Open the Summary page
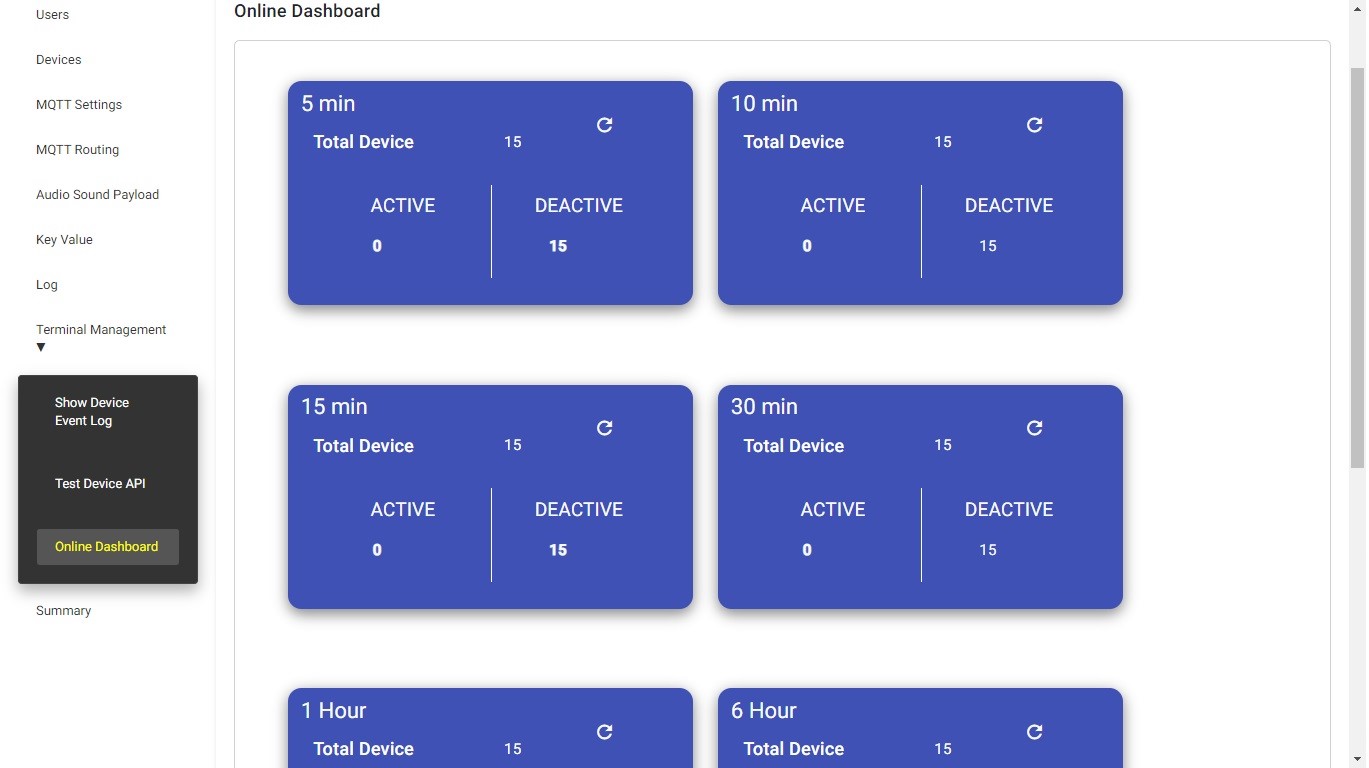Image resolution: width=1369 pixels, height=768 pixels. (x=63, y=611)
